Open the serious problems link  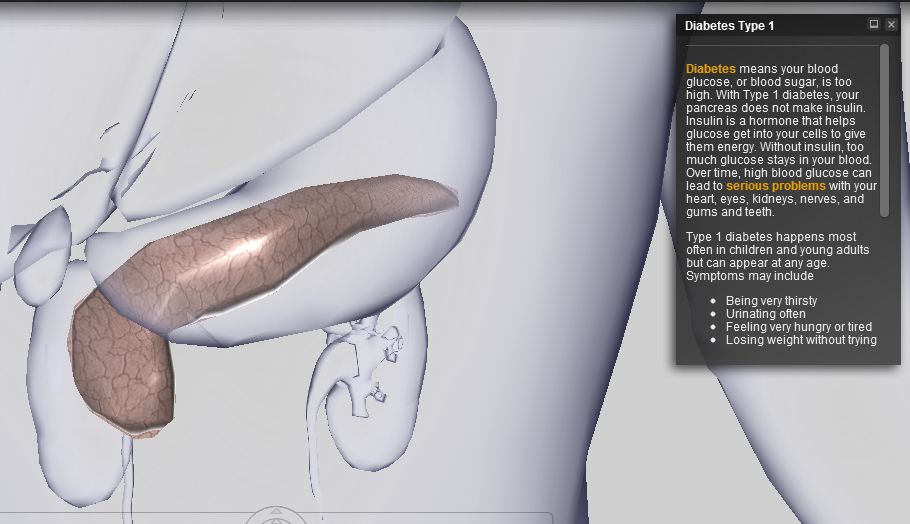pyautogui.click(x=775, y=186)
